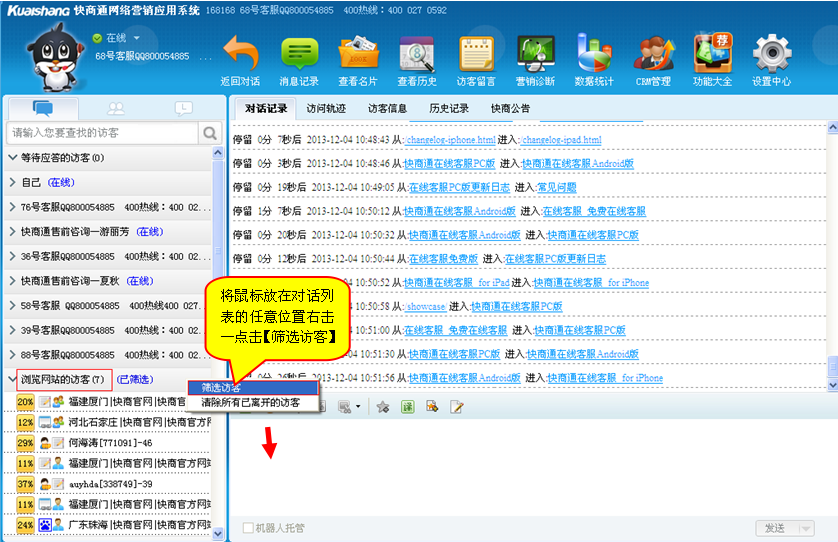
Task: Switch to the 快商公告 tab
Action: (510, 108)
